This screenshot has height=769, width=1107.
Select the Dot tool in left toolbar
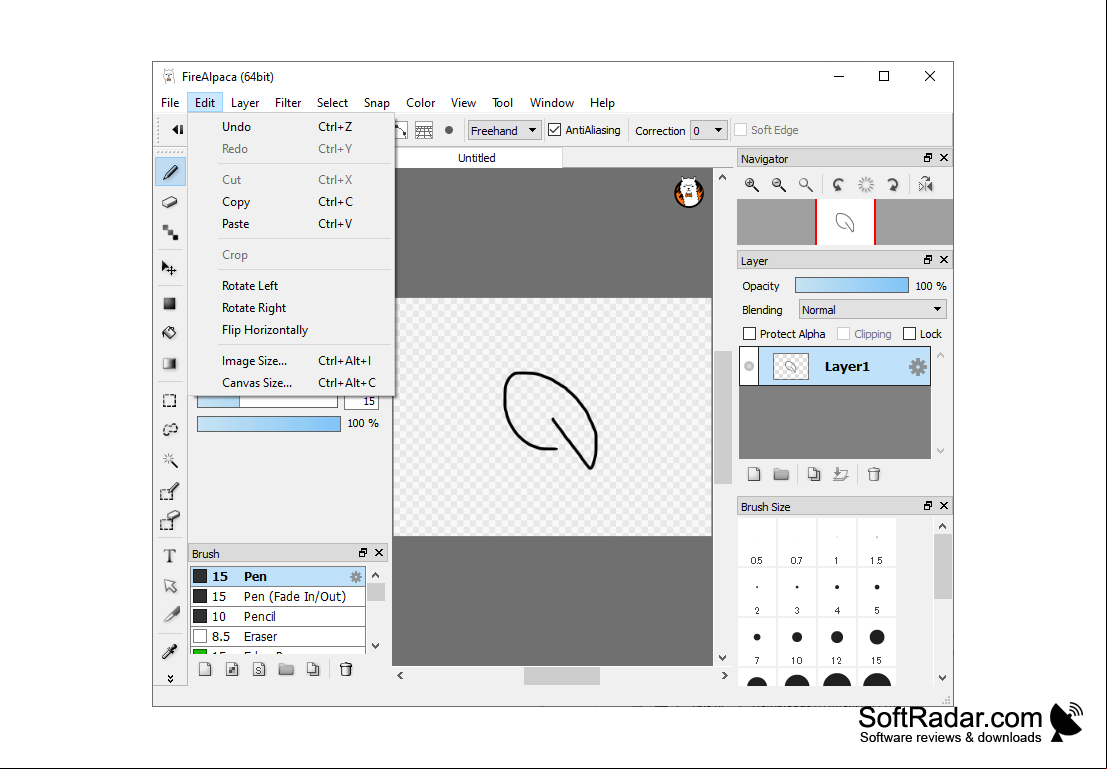point(170,232)
